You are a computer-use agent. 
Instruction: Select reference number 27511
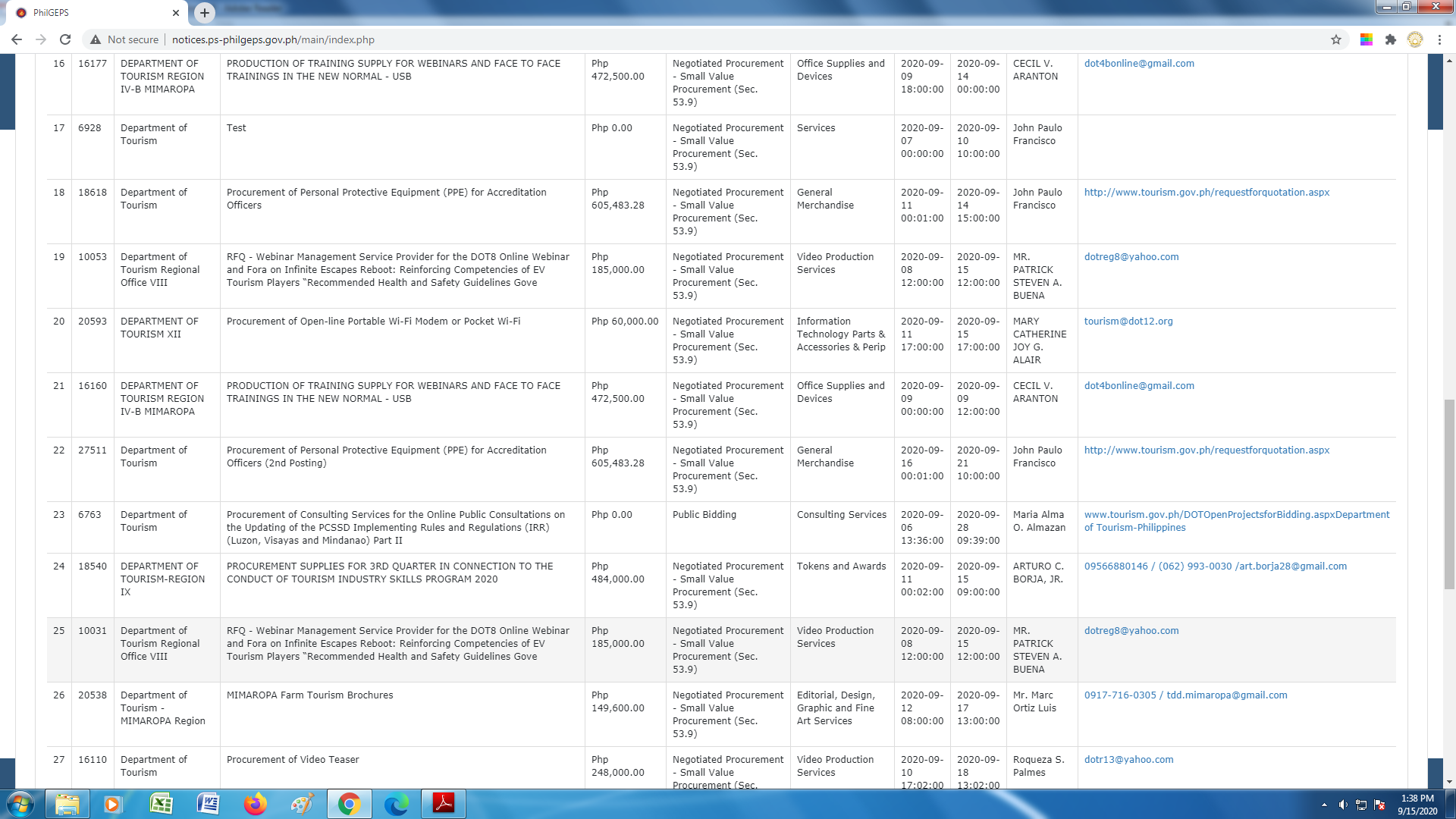tap(93, 450)
